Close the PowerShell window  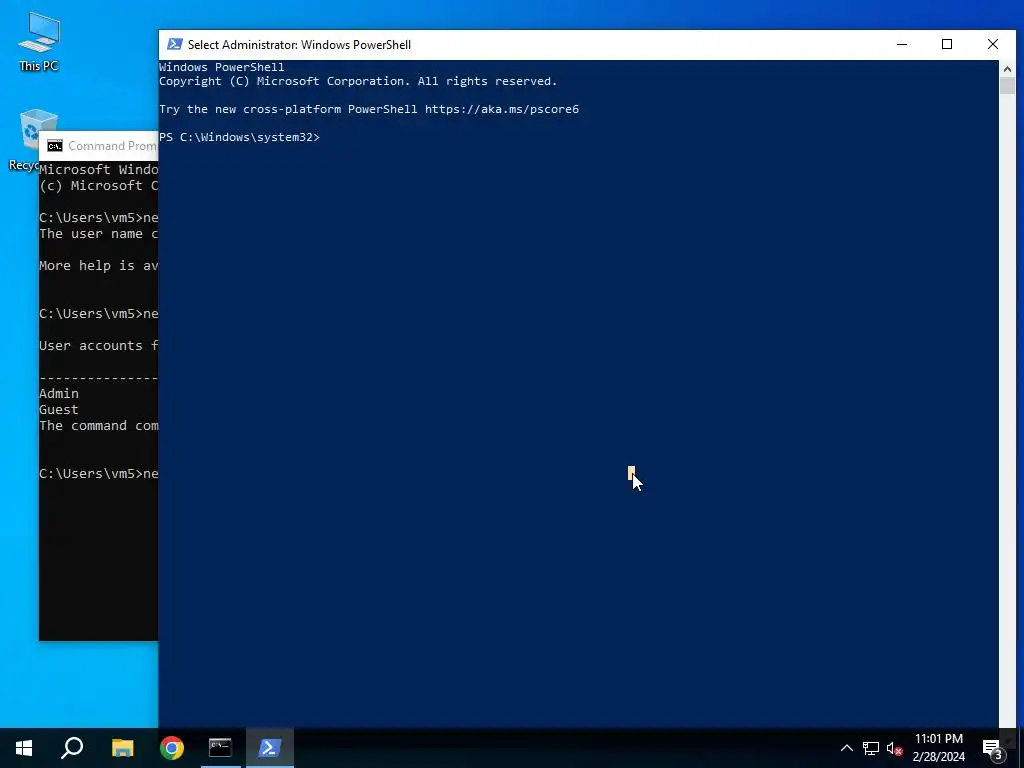(x=993, y=44)
